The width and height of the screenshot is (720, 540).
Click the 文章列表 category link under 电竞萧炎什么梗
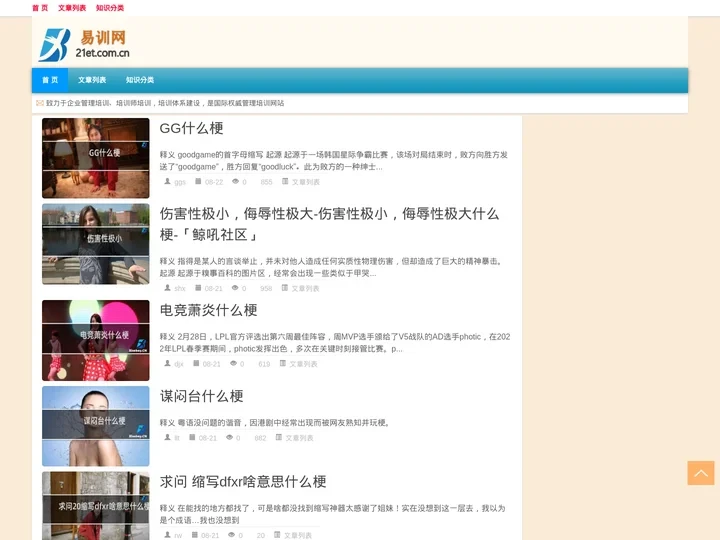(x=303, y=364)
